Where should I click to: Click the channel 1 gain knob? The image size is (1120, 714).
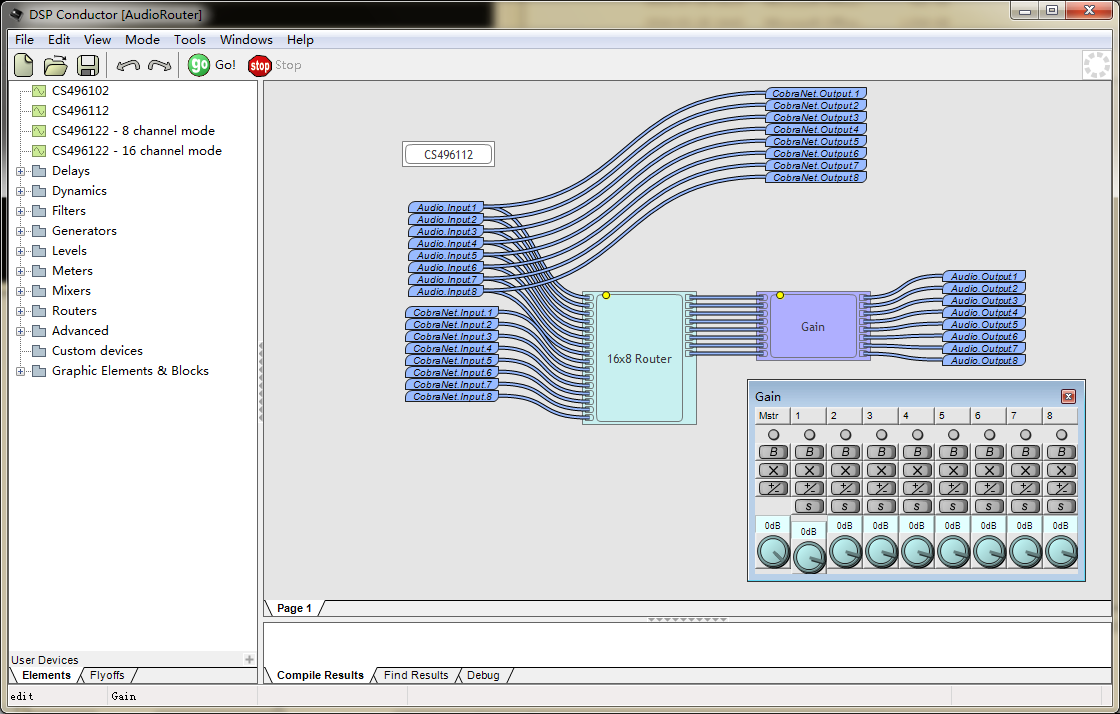pos(809,558)
